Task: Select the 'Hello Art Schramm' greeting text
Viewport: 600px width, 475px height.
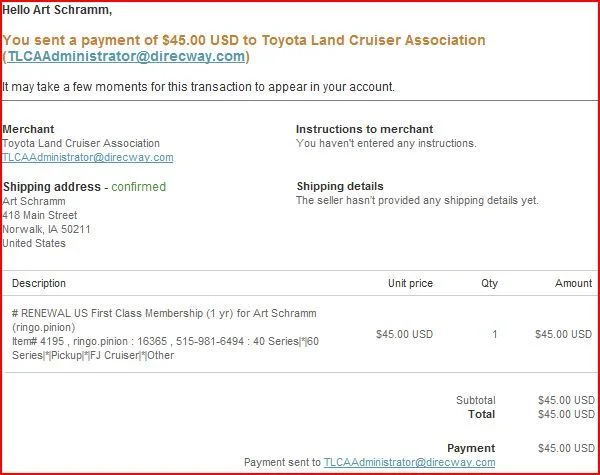Action: click(57, 10)
